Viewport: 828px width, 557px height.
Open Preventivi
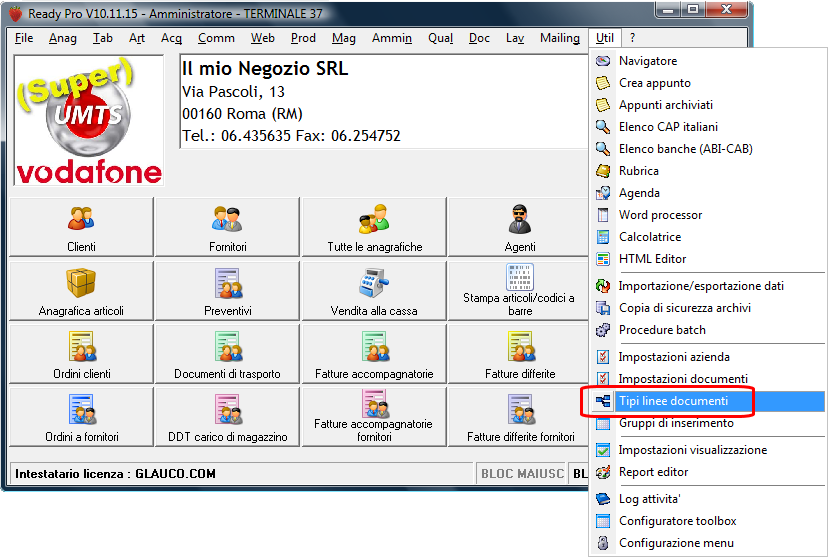[x=228, y=291]
